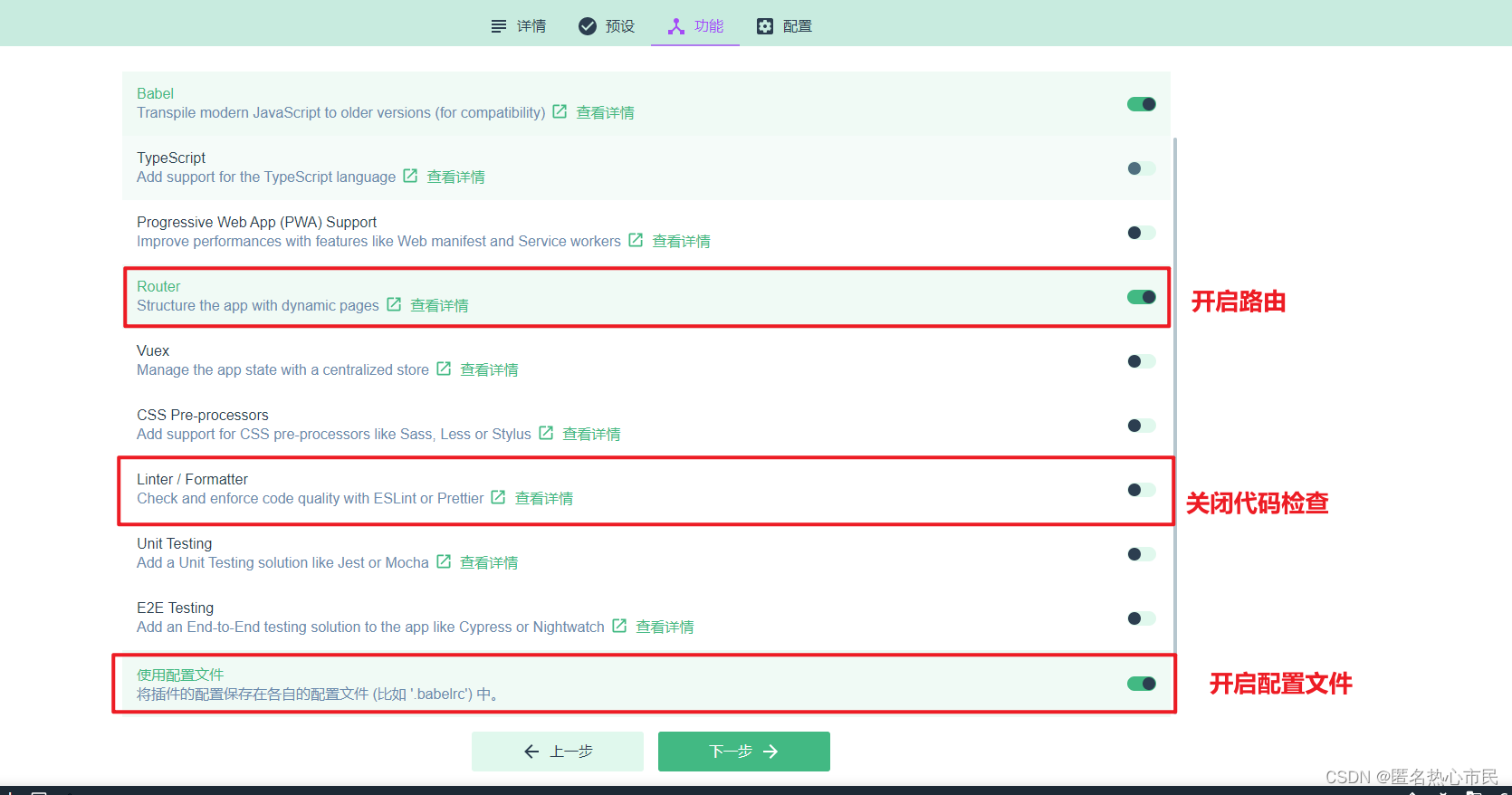The height and width of the screenshot is (795, 1512).
Task: Enable the Unit Testing toggle
Action: [1141, 554]
